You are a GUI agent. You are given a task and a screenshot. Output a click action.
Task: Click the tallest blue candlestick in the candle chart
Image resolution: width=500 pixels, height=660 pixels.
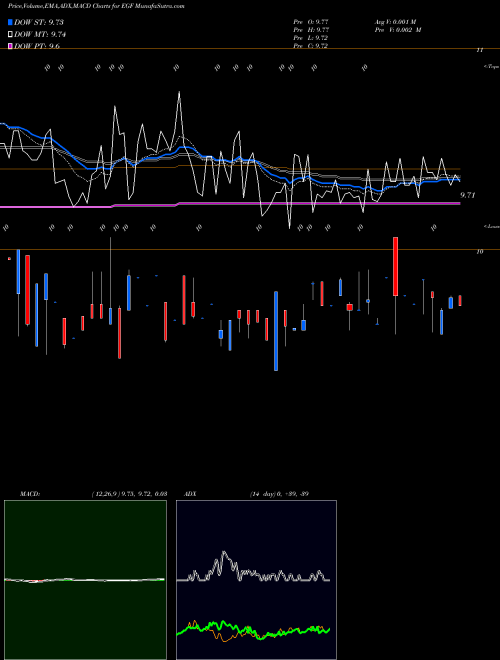[276, 331]
